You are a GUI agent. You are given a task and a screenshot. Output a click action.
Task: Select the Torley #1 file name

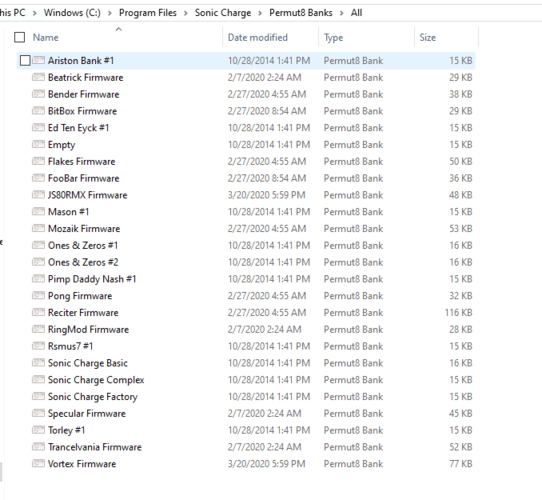(66, 430)
